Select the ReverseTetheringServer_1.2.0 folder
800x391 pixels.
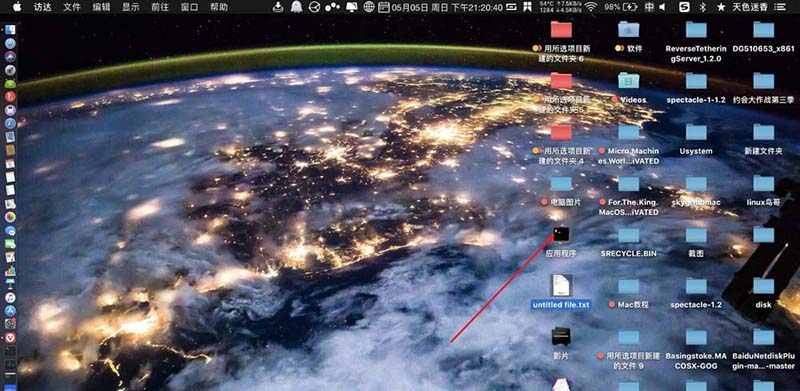pyautogui.click(x=696, y=30)
